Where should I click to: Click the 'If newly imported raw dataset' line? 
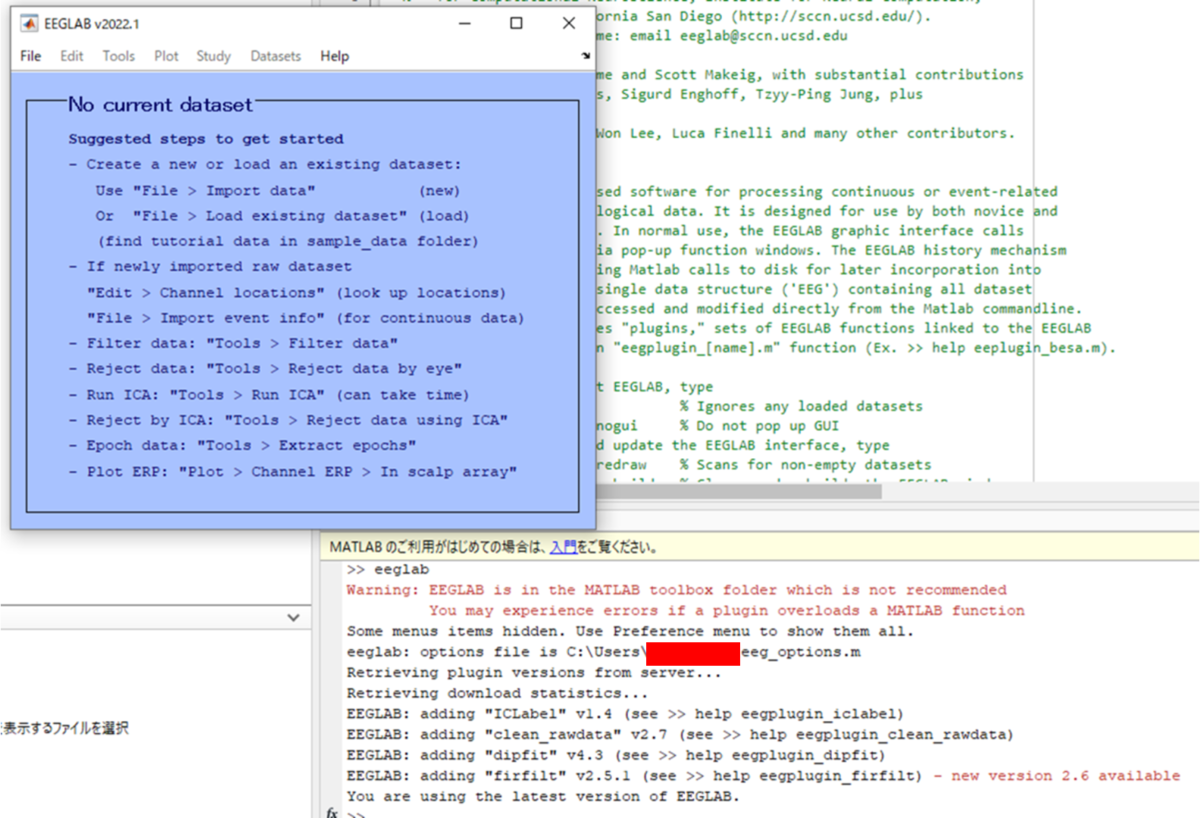point(210,266)
